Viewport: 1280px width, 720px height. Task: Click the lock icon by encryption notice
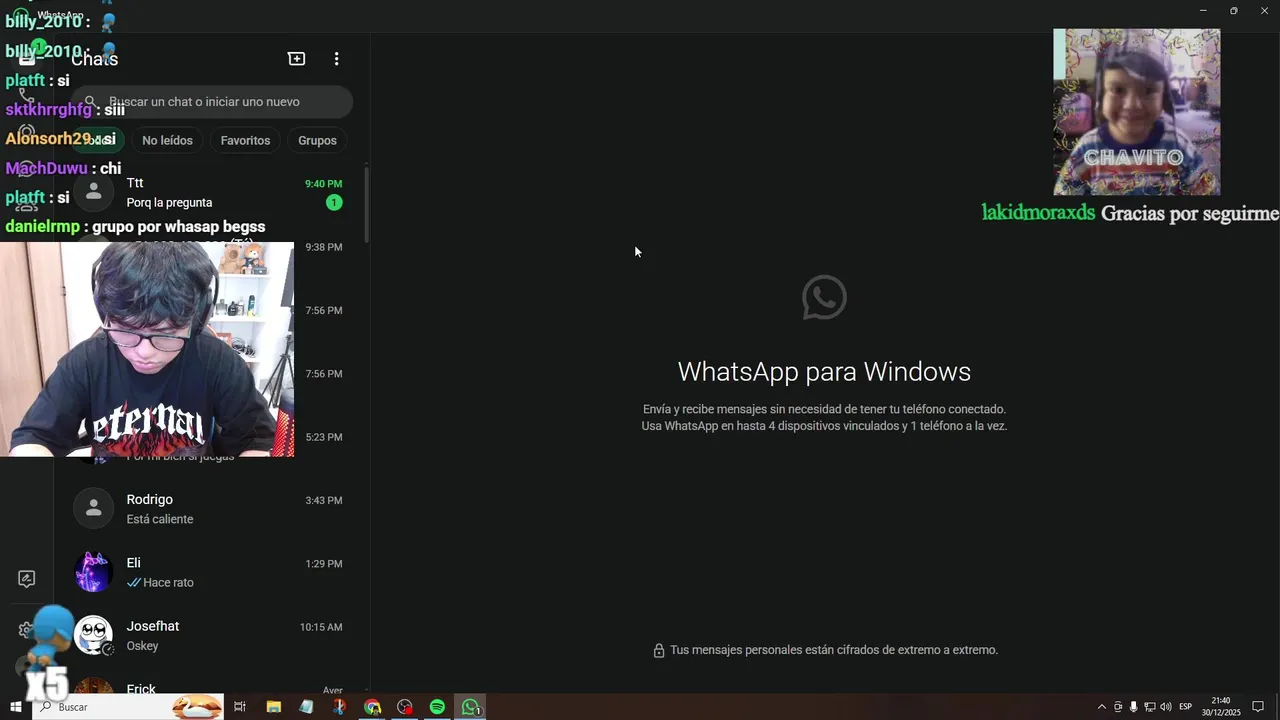coord(659,651)
